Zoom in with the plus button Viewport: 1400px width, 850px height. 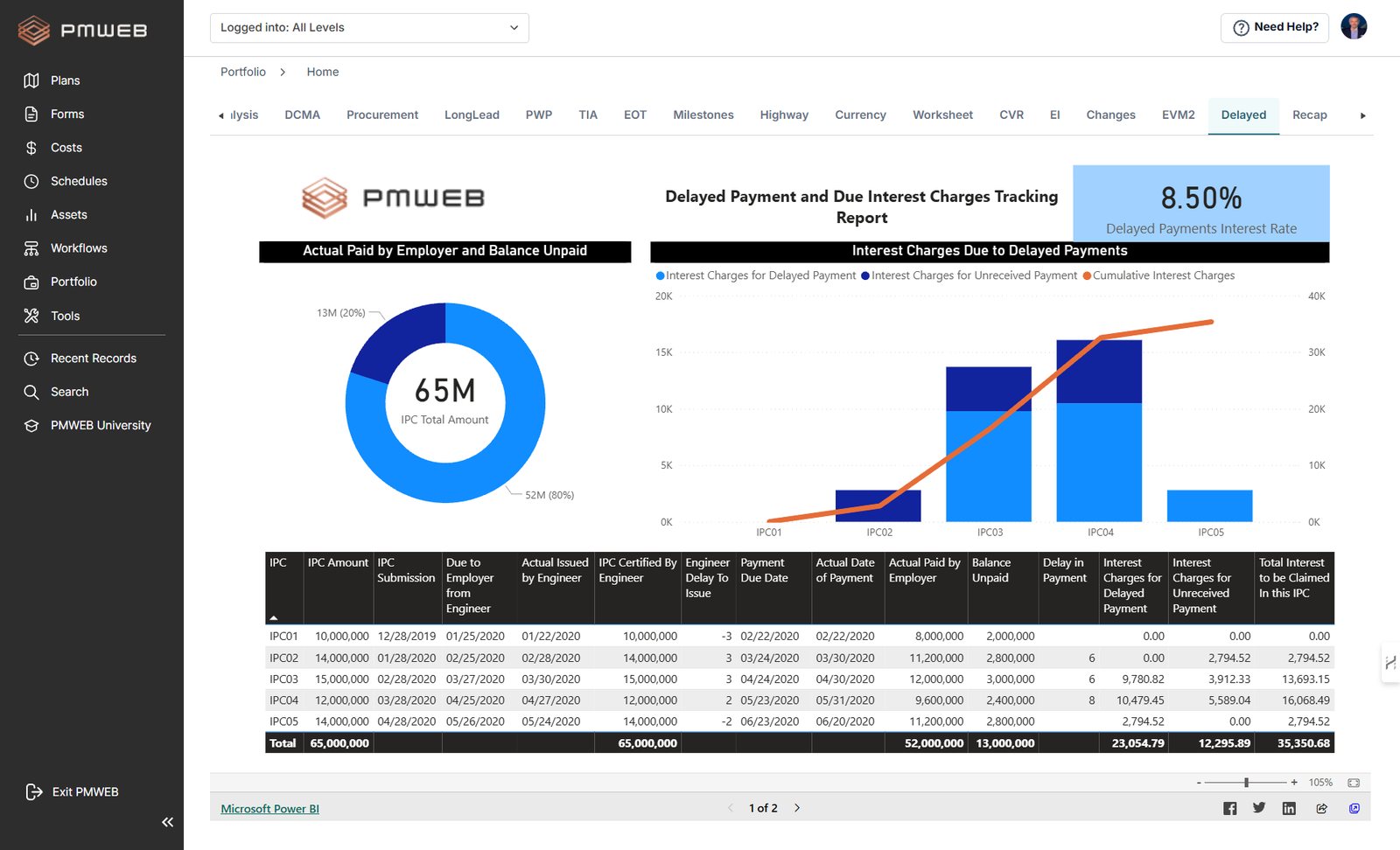1294,783
